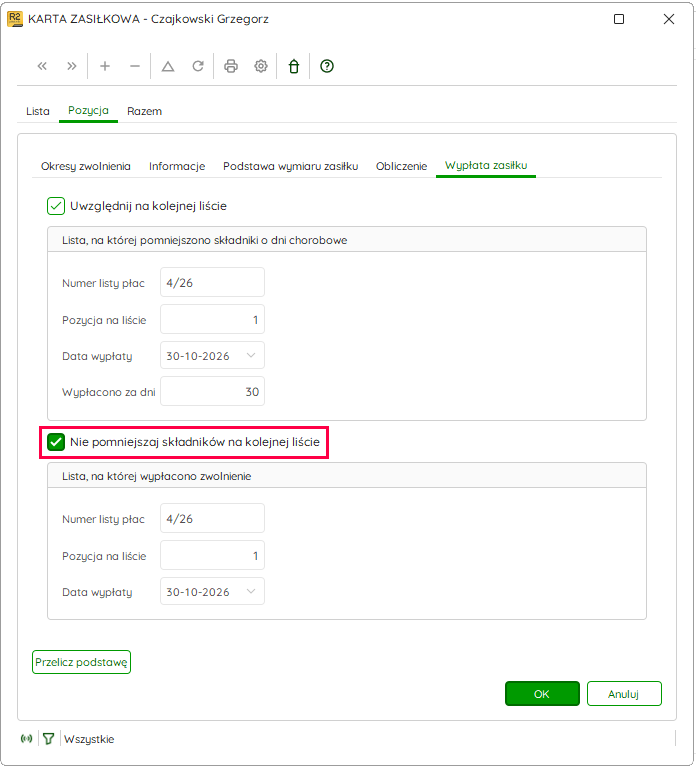Image resolution: width=696 pixels, height=769 pixels.
Task: Maximize the Karta zasiłkowa window
Action: 619,19
